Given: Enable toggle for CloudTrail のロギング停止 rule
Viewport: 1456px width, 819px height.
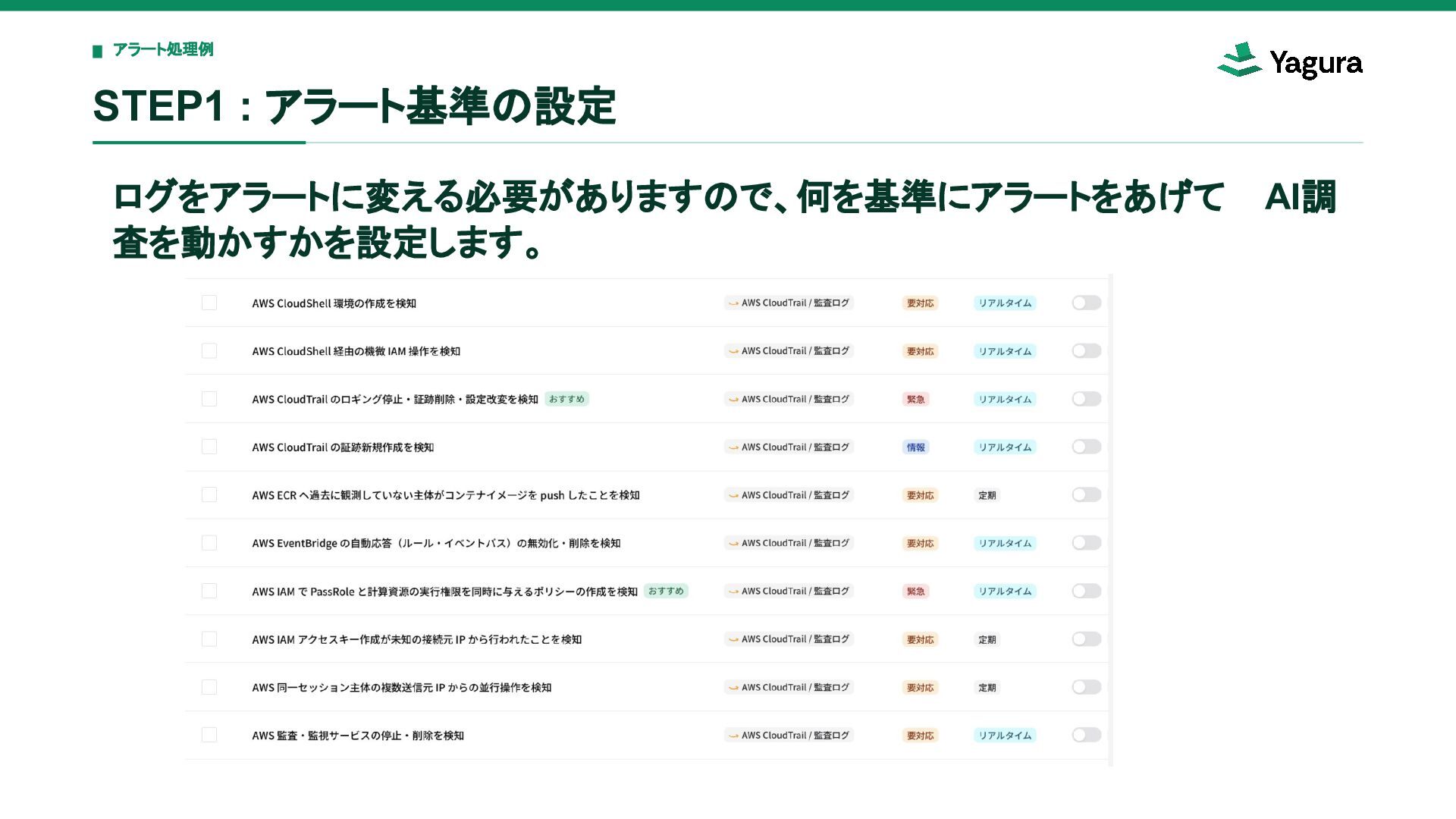Looking at the screenshot, I should tap(1087, 399).
